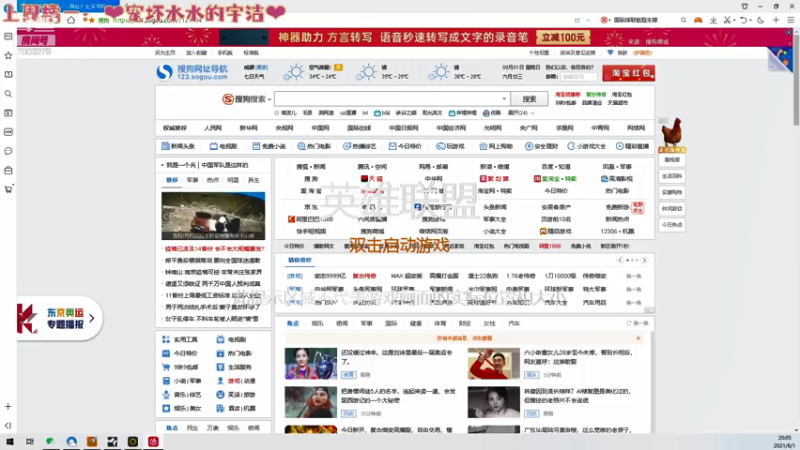The image size is (800, 450).
Task: Select the radio button before first hot keyword
Action: [x=277, y=113]
